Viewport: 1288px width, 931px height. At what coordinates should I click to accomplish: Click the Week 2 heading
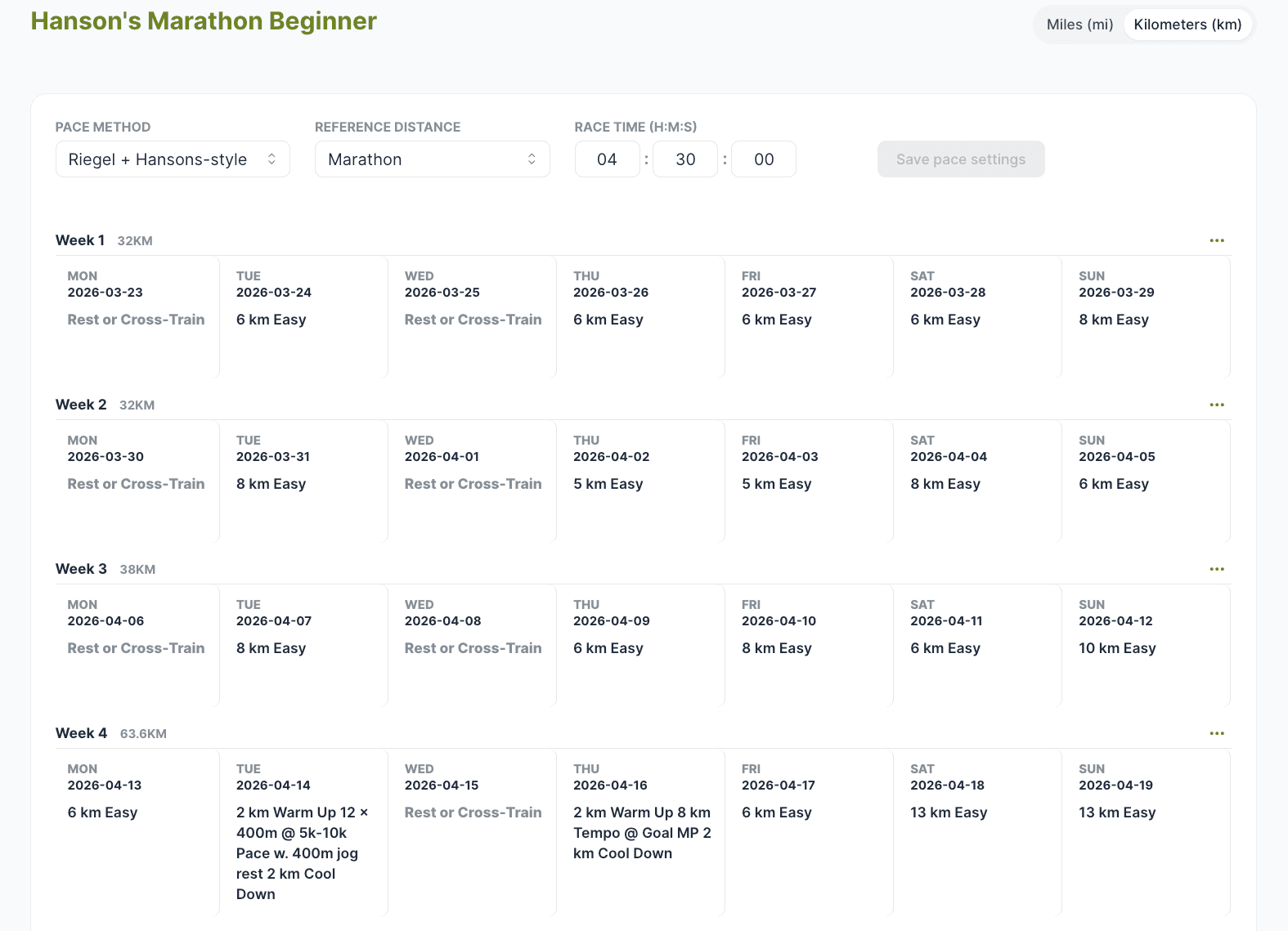coord(81,405)
